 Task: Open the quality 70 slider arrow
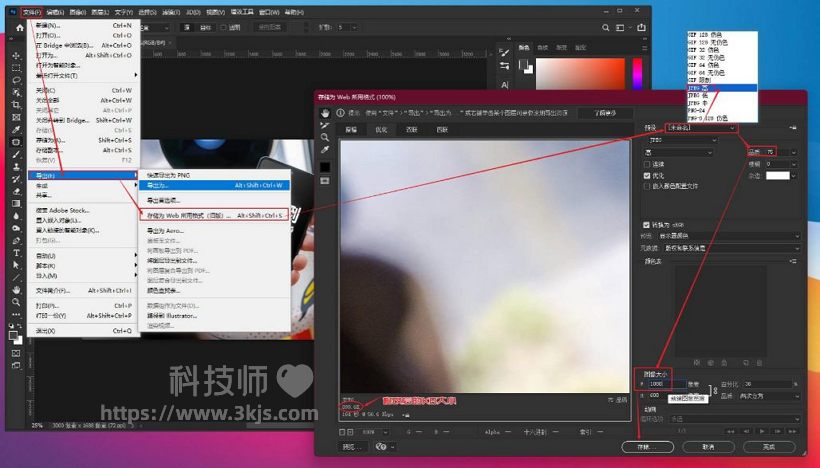point(793,152)
